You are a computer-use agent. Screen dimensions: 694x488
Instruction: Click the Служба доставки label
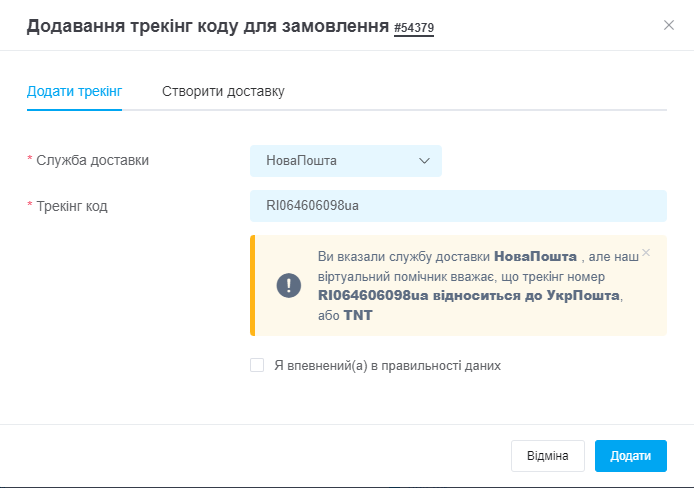tap(93, 160)
